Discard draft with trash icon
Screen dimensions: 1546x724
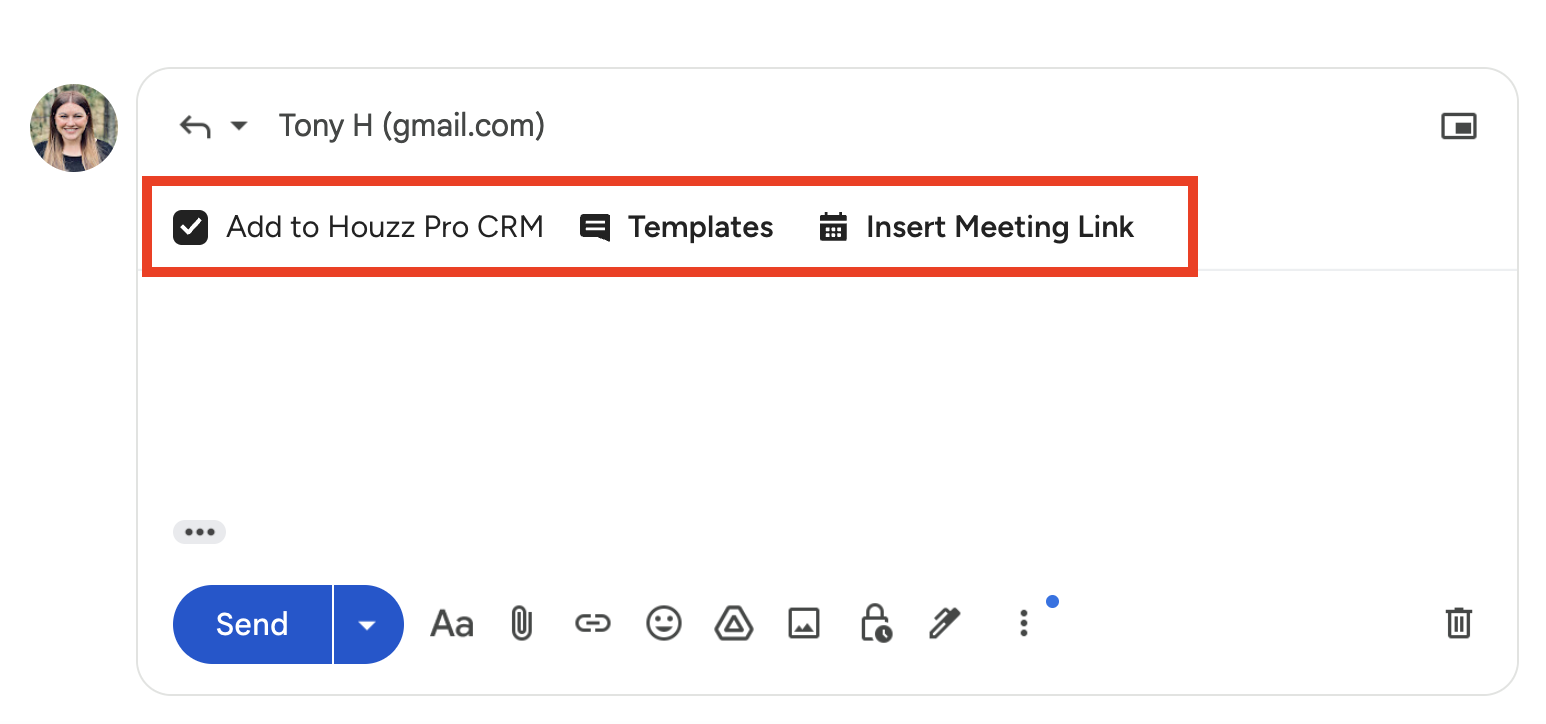pos(1459,623)
